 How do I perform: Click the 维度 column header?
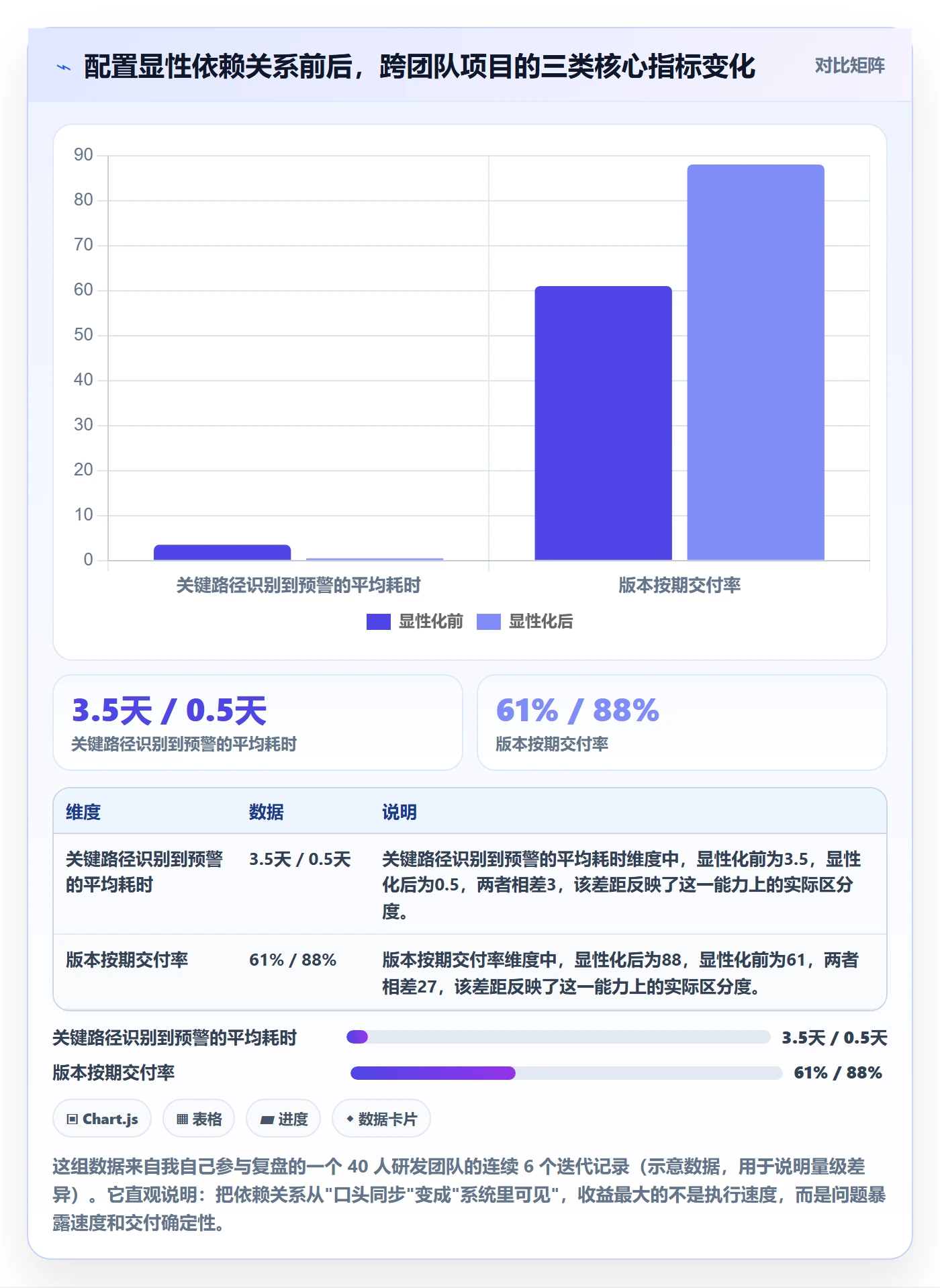point(83,812)
